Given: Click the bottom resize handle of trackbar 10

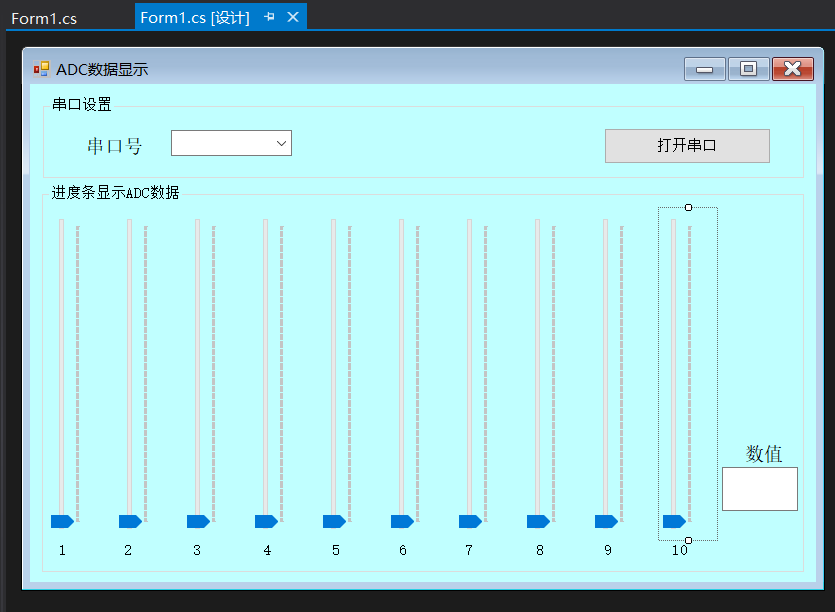Looking at the screenshot, I should point(688,540).
